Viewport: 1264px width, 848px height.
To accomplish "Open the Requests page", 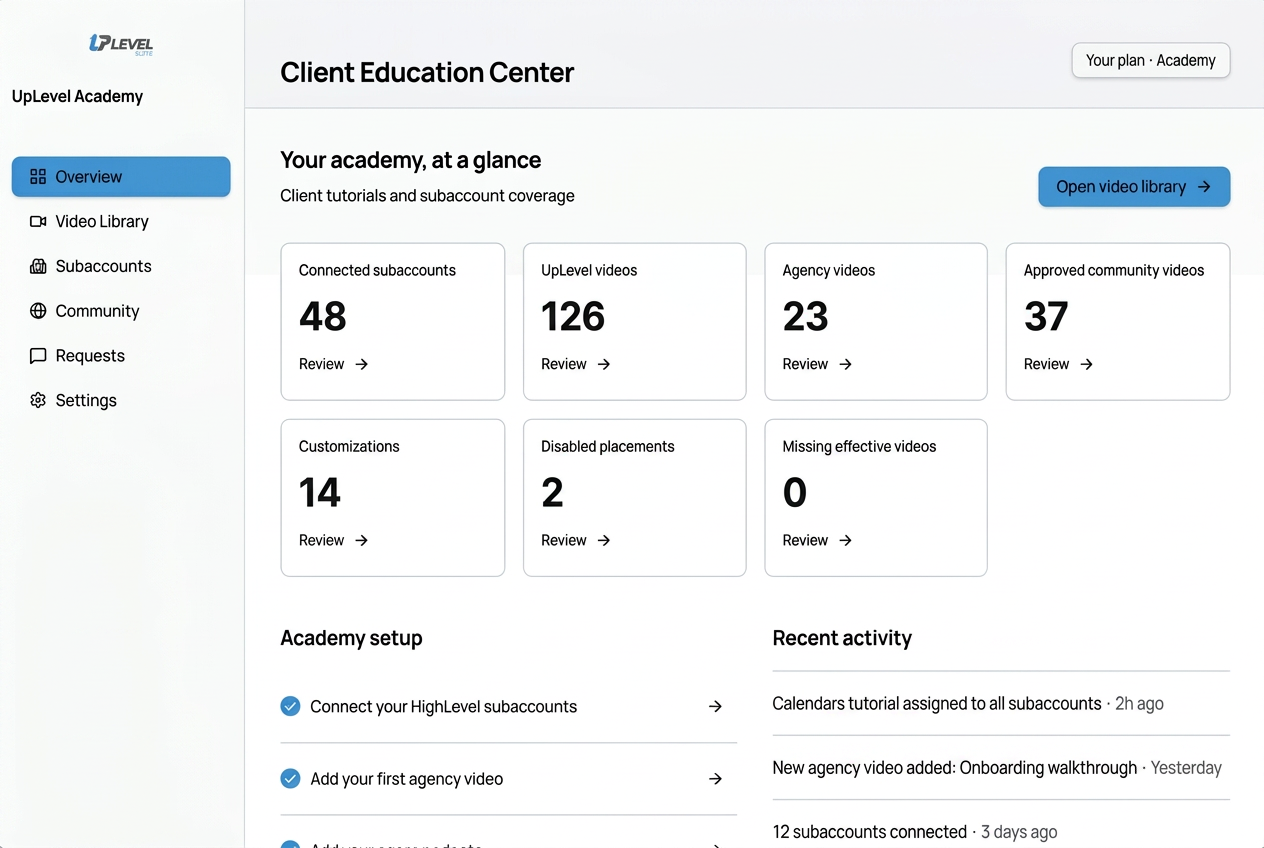I will [121, 355].
